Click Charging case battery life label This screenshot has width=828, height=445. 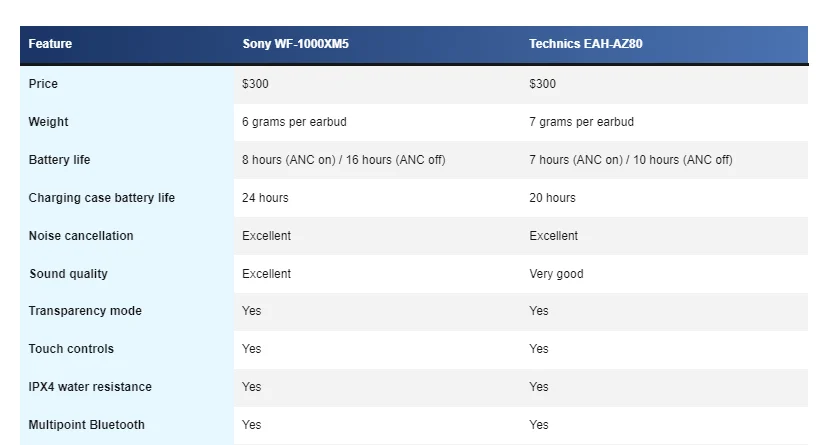pos(102,198)
